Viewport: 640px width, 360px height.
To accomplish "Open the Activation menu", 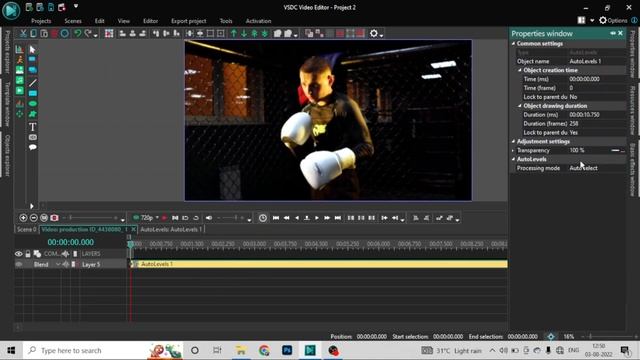I will [258, 21].
